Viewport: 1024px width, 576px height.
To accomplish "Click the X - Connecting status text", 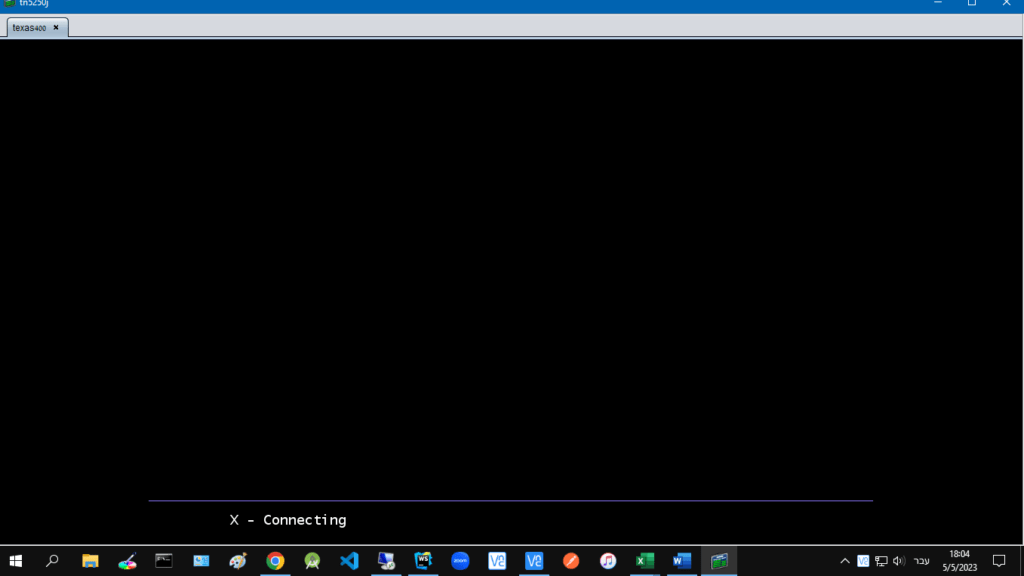I will click(287, 520).
